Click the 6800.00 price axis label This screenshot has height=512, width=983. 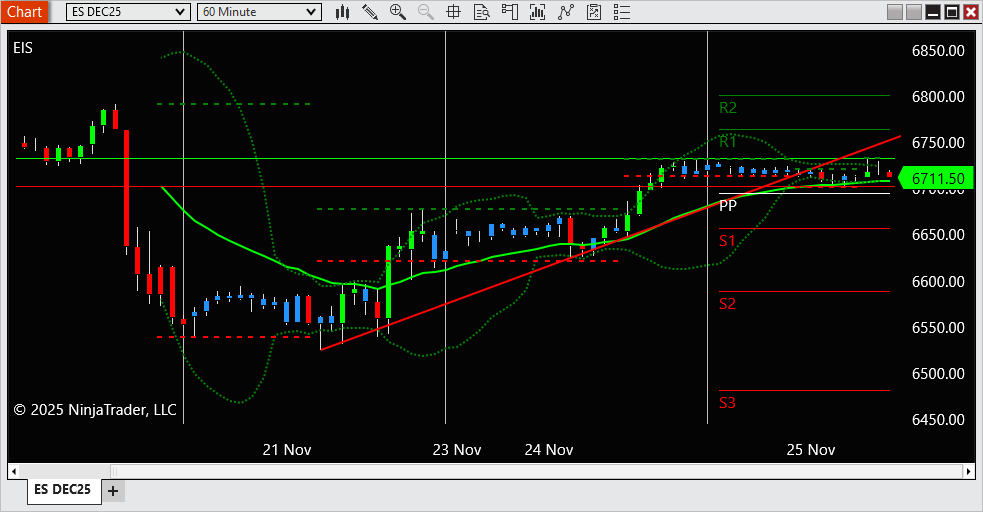coord(938,97)
